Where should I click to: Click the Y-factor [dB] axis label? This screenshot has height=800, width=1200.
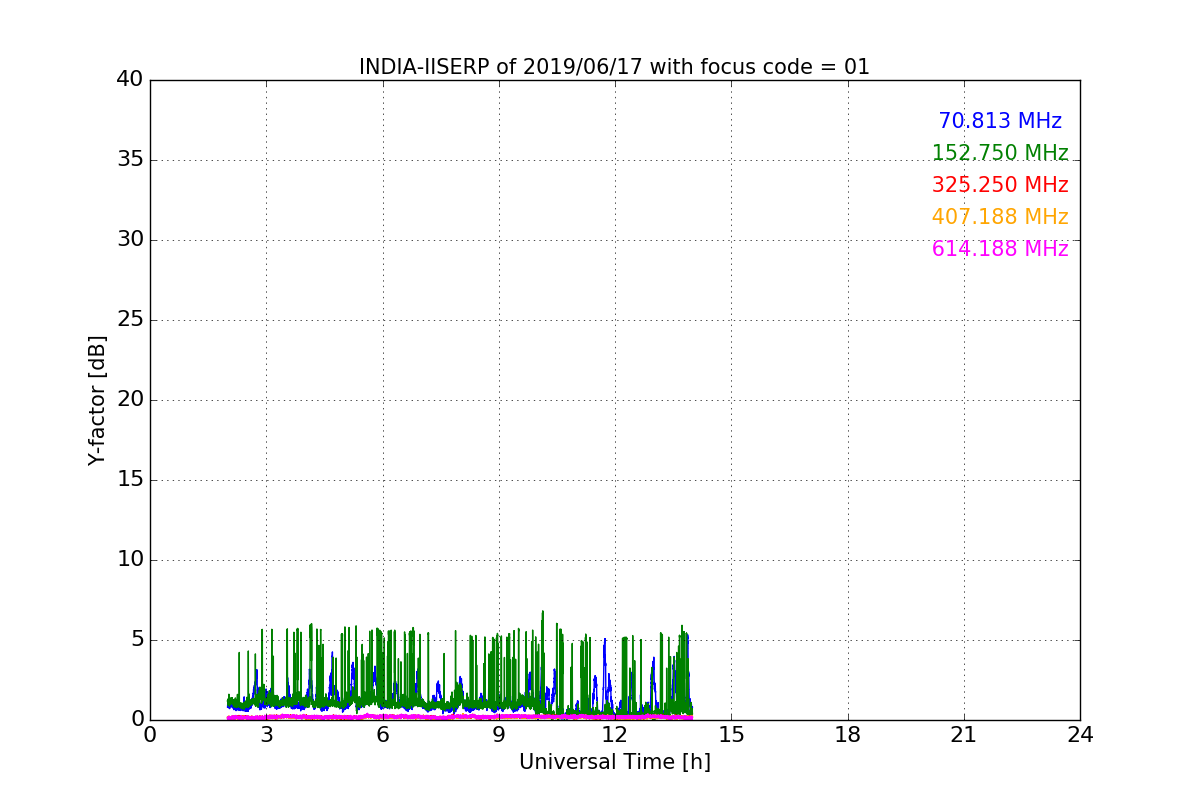[x=97, y=400]
